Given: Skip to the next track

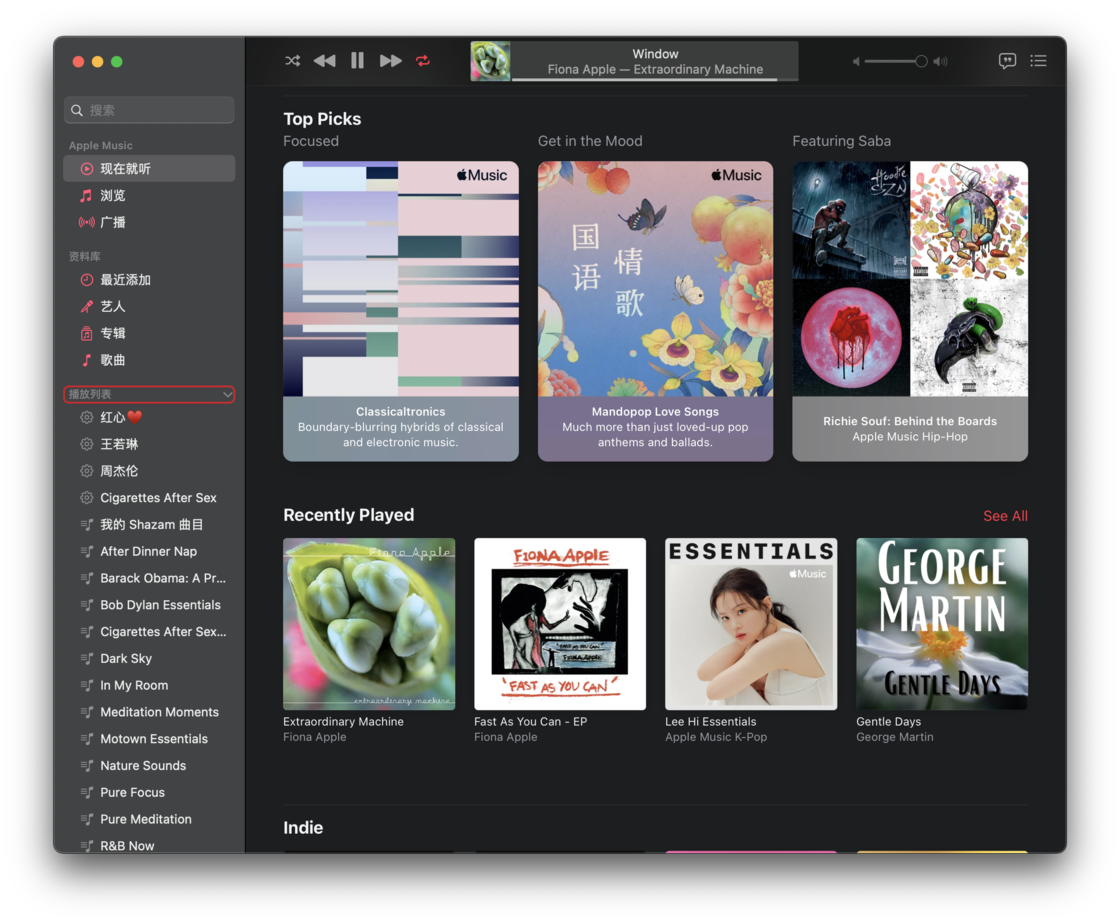Looking at the screenshot, I should [x=390, y=60].
